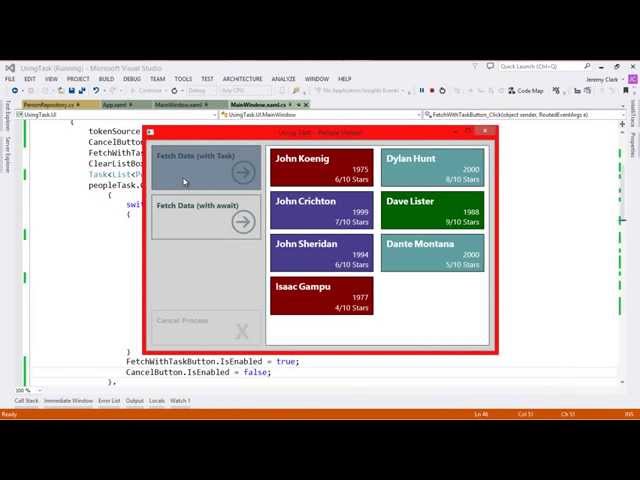Click the split editor icon at scrollbar top
The width and height of the screenshot is (640, 480).
click(x=622, y=124)
